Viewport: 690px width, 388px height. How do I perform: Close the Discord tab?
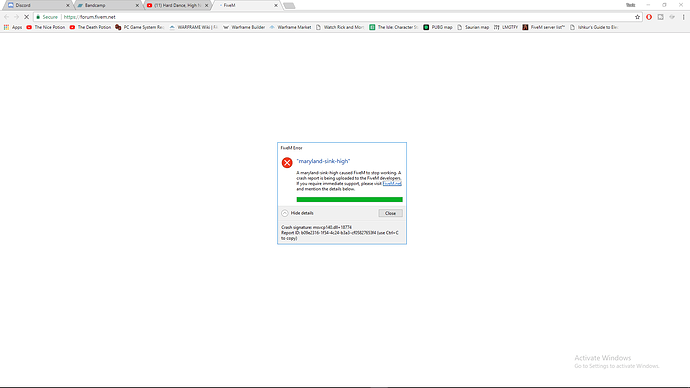coord(68,5)
